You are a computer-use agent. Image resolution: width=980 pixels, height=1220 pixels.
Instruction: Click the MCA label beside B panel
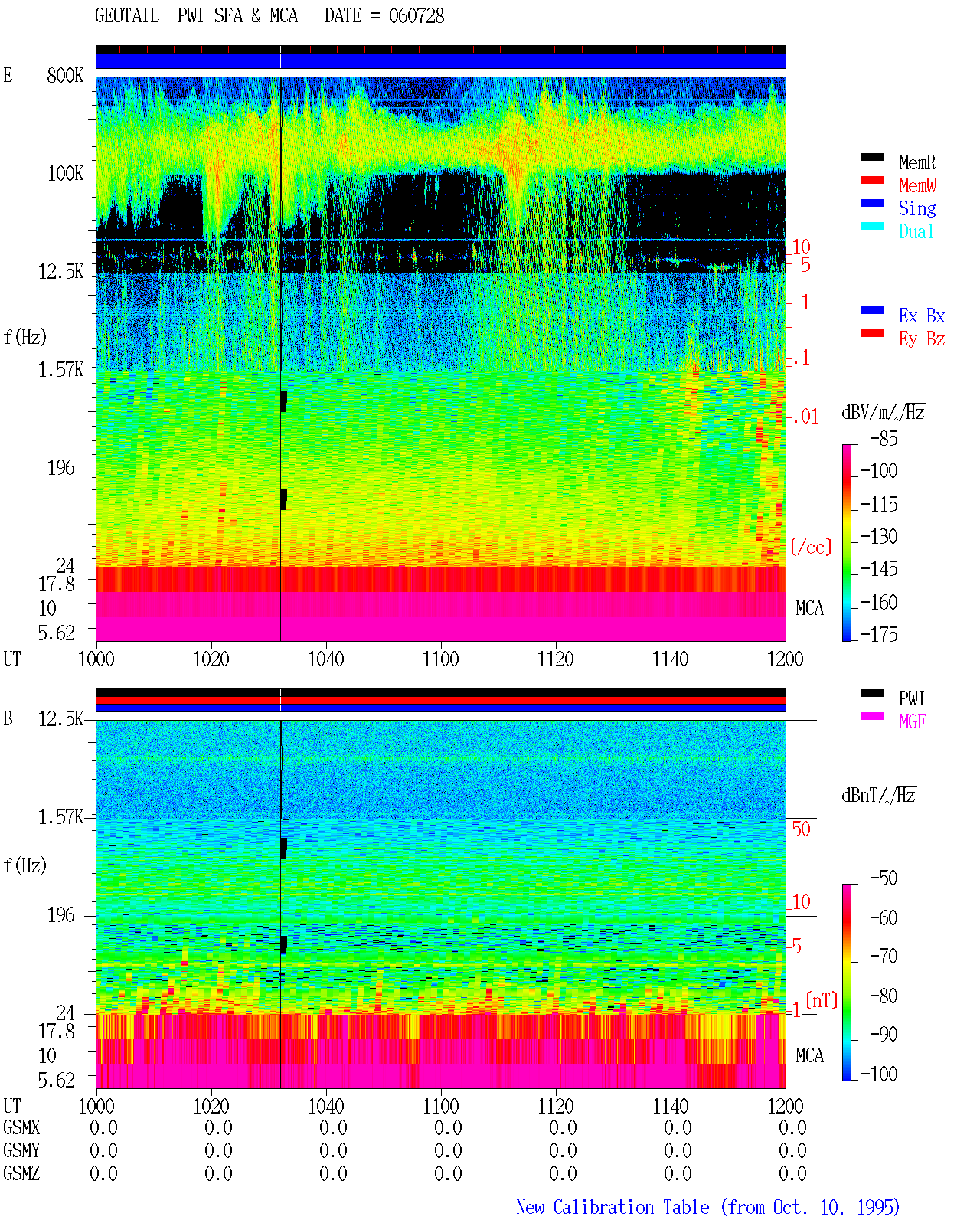[x=809, y=1056]
